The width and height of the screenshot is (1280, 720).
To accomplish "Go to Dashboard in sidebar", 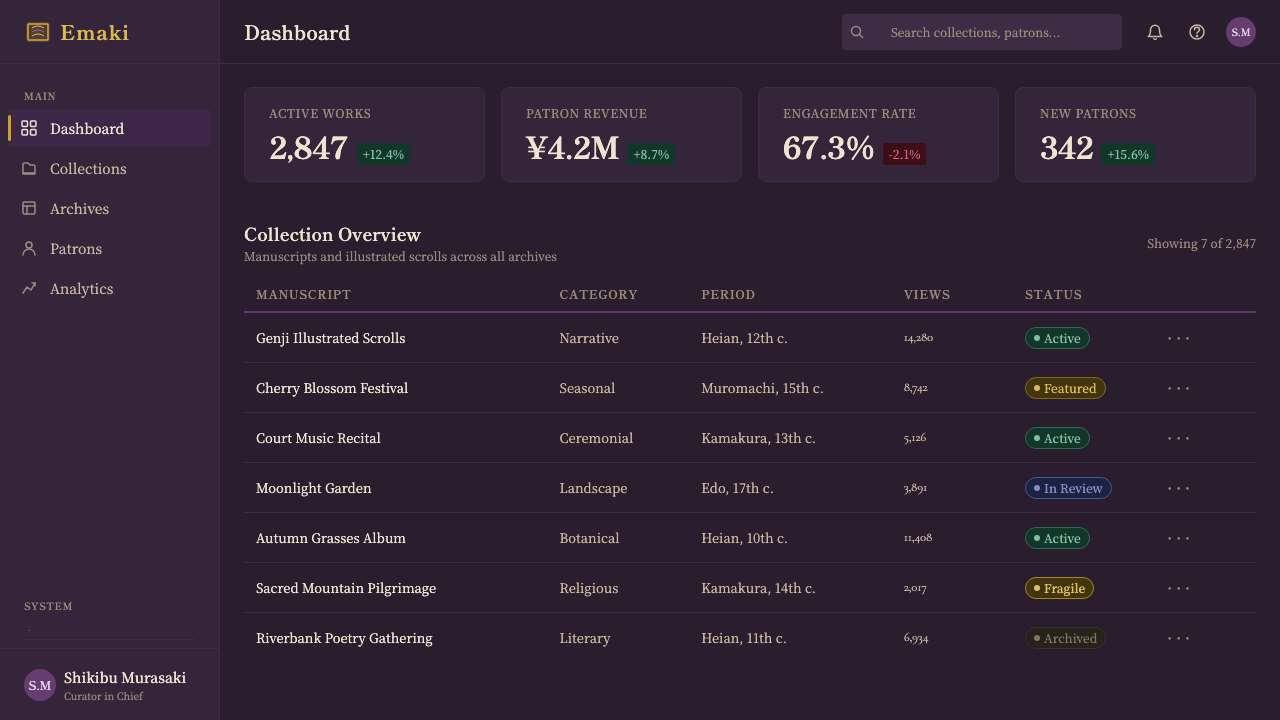I will 110,128.
